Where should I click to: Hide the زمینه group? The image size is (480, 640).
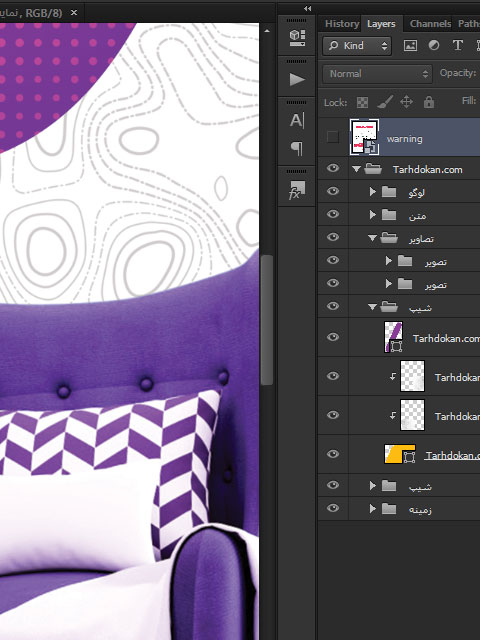tap(333, 508)
